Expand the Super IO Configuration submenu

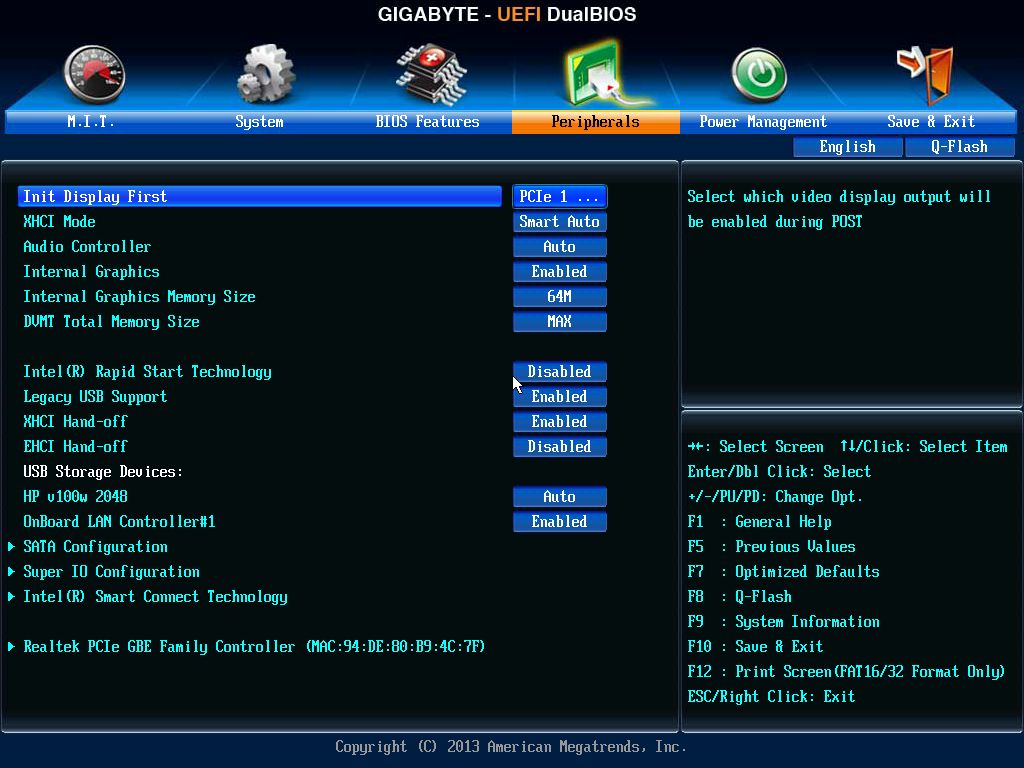[112, 571]
